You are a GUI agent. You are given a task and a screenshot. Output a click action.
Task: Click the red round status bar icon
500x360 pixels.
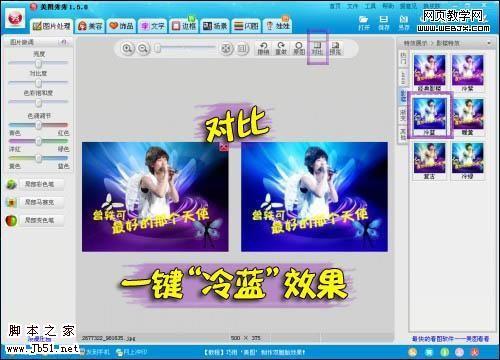click(x=475, y=352)
